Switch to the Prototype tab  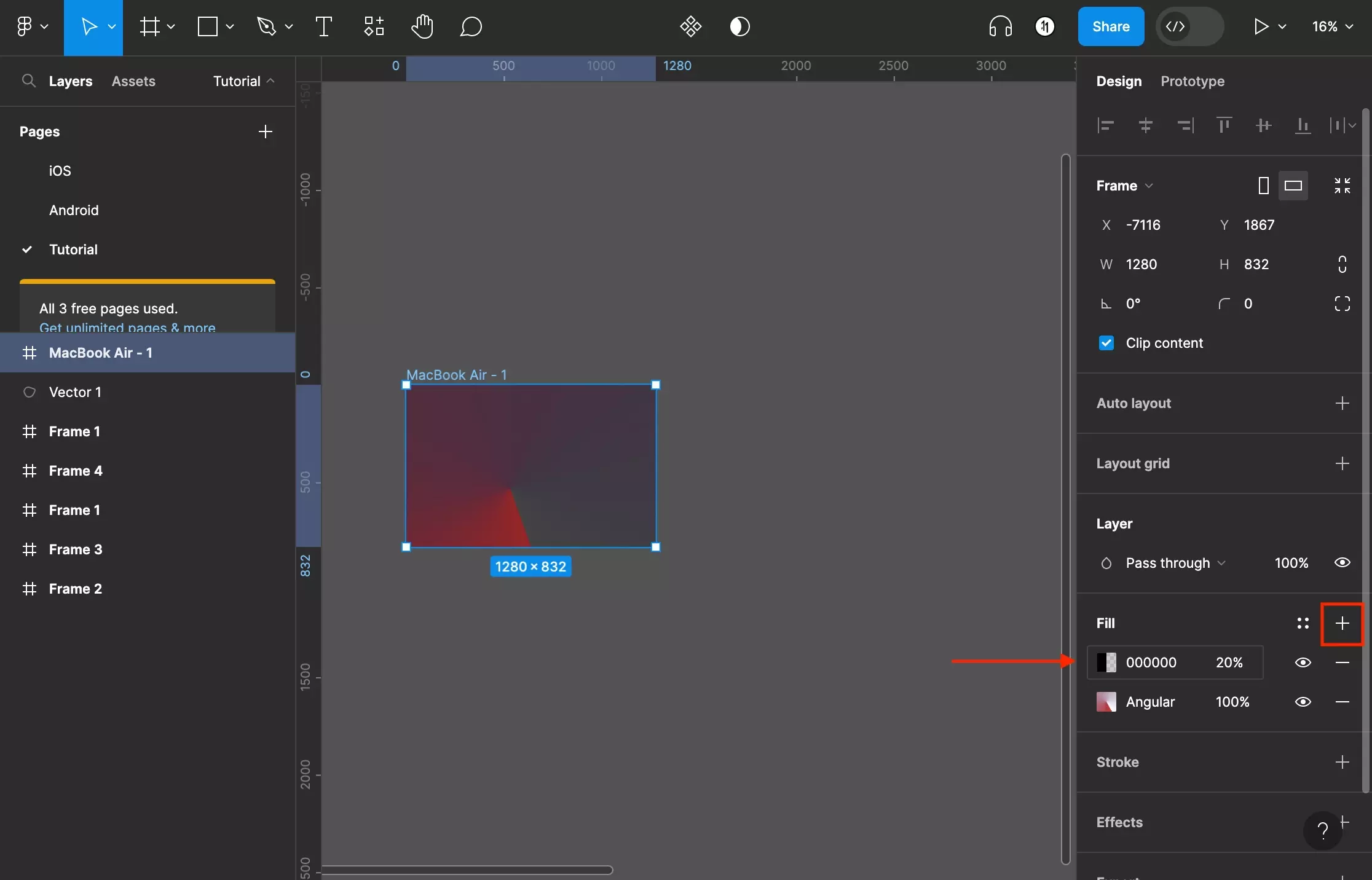[x=1193, y=81]
